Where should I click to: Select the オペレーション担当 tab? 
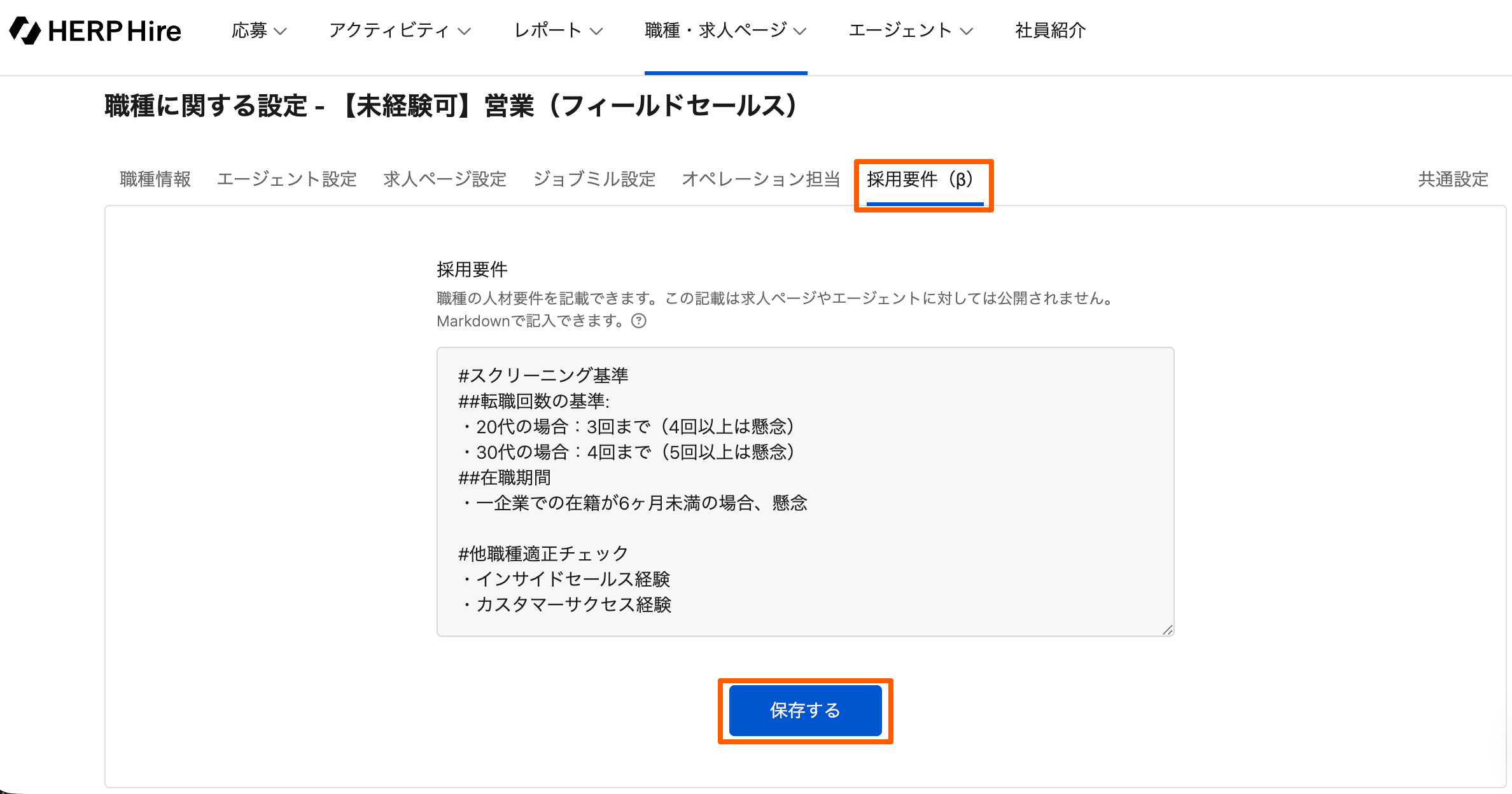click(x=761, y=179)
